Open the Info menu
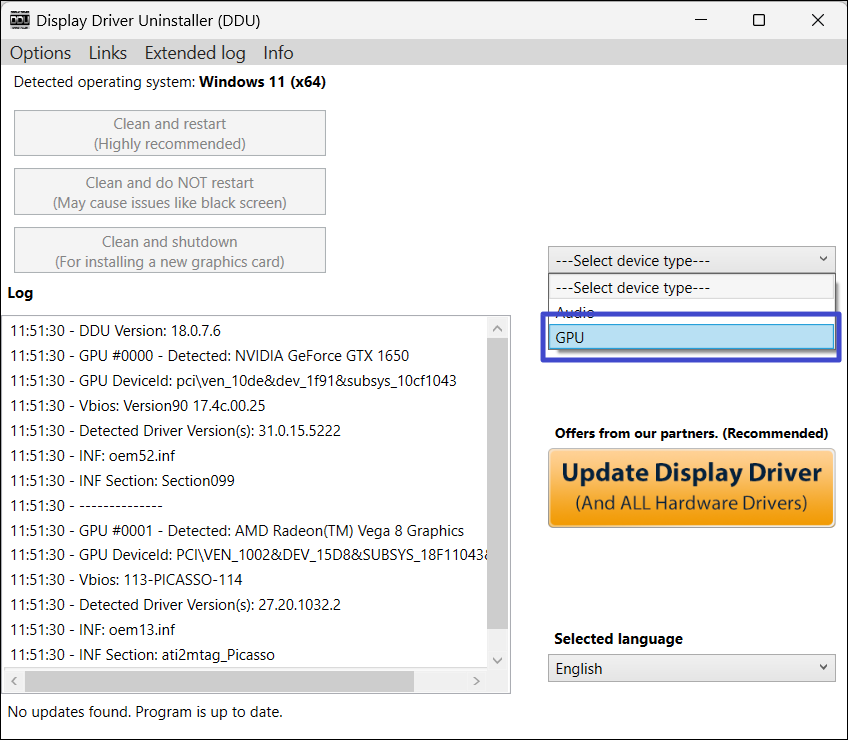This screenshot has height=740, width=848. pos(278,53)
